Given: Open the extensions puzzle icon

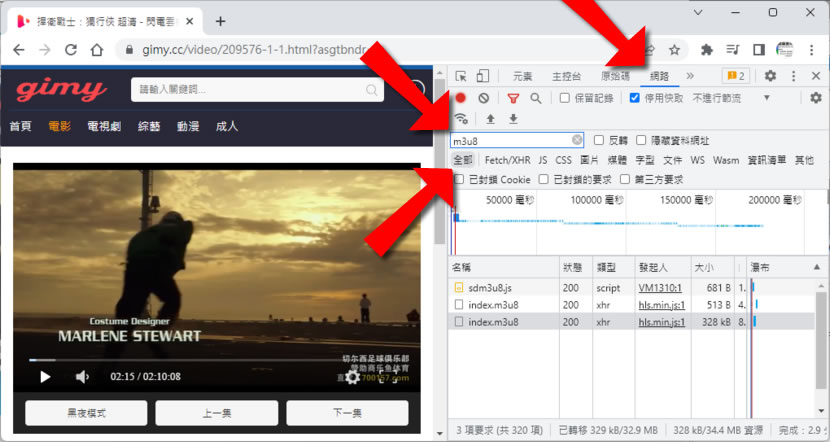Looking at the screenshot, I should click(x=707, y=50).
